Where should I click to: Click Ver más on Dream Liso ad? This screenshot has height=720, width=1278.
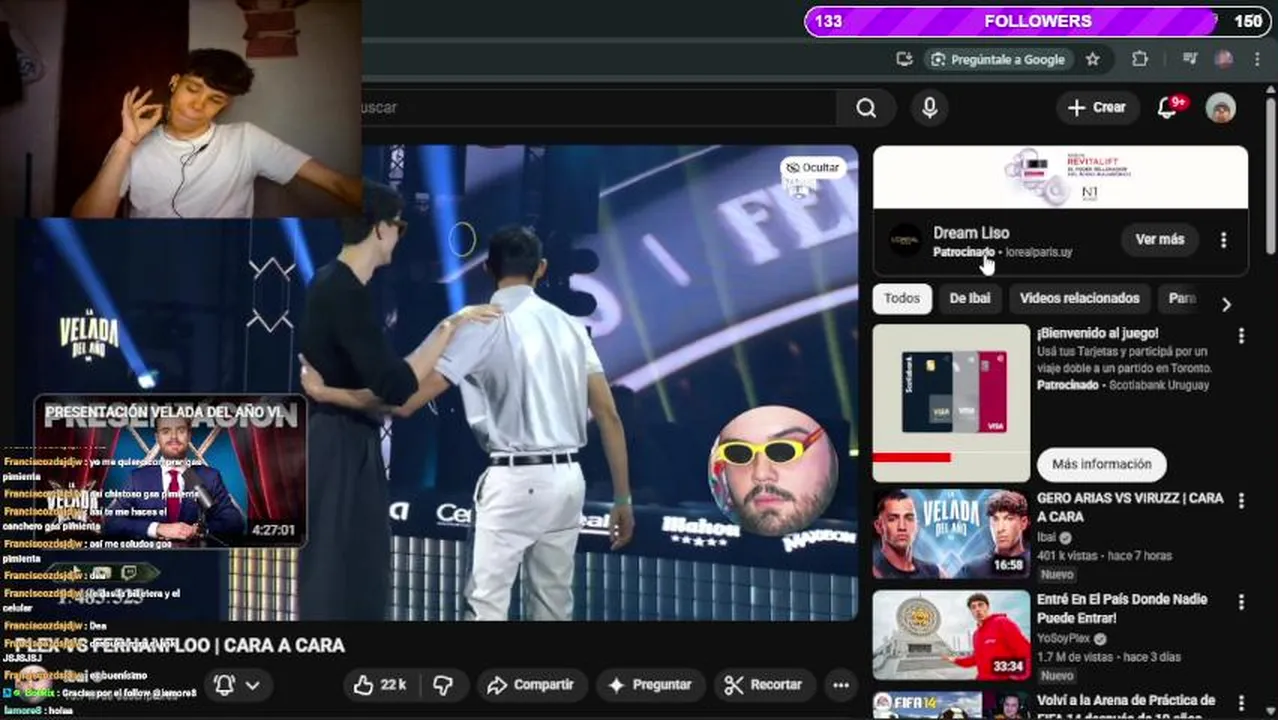coord(1159,240)
